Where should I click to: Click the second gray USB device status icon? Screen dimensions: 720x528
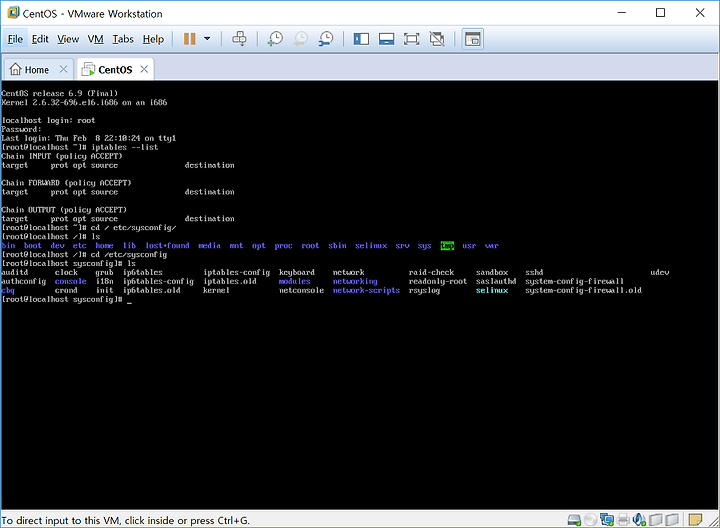pos(672,520)
